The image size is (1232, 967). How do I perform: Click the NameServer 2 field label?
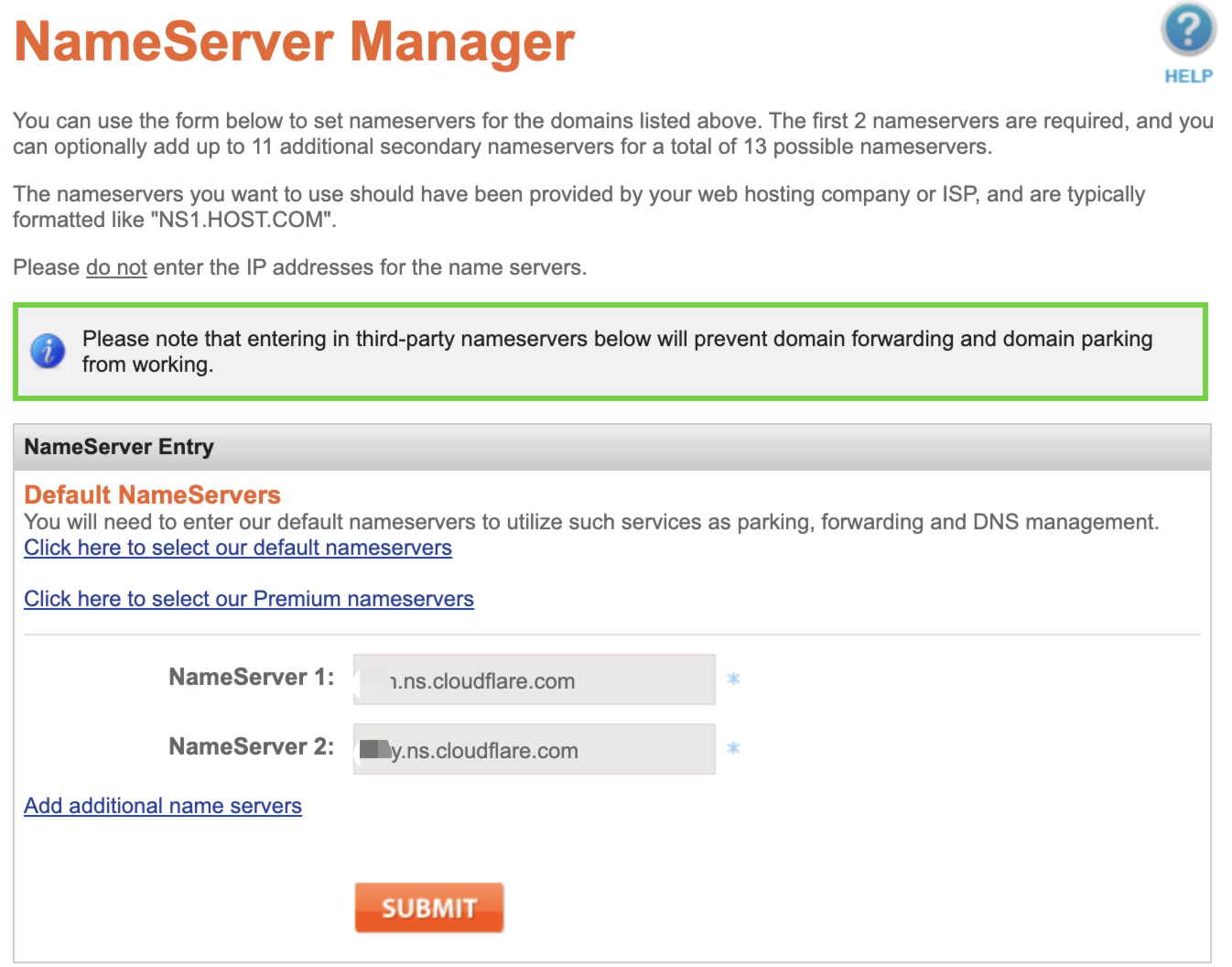[252, 747]
